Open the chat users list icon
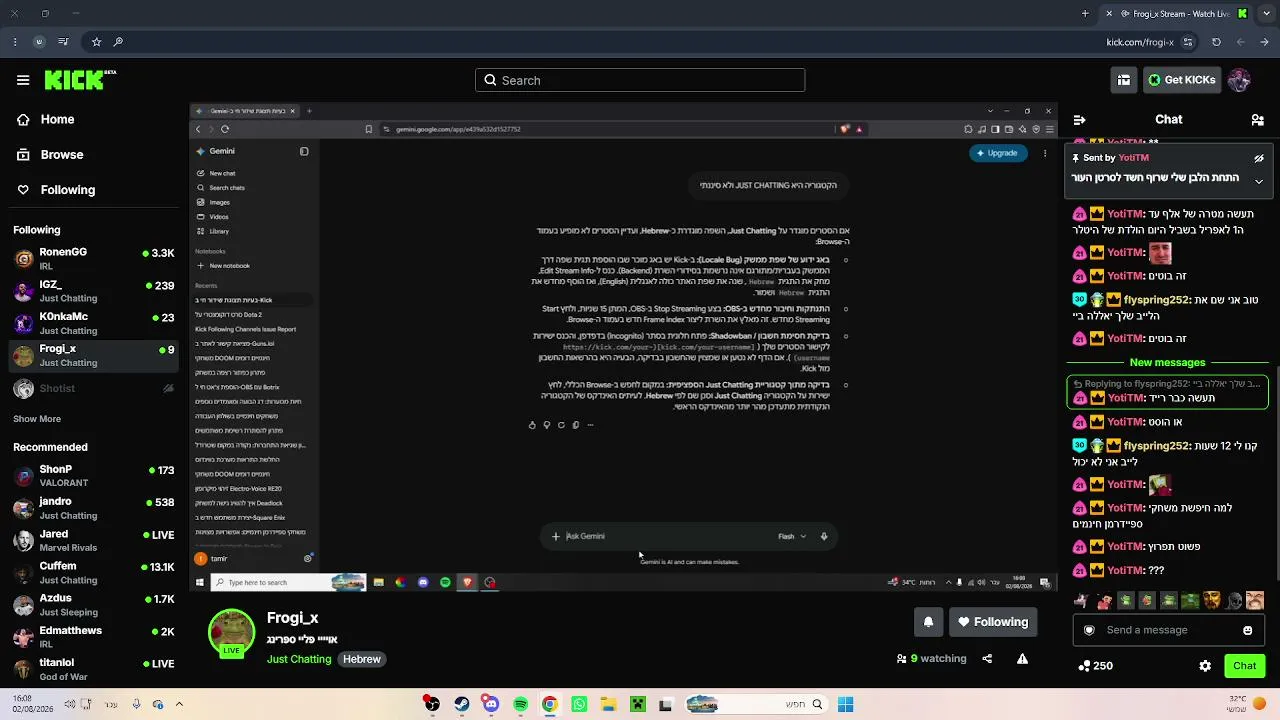 coord(1257,119)
